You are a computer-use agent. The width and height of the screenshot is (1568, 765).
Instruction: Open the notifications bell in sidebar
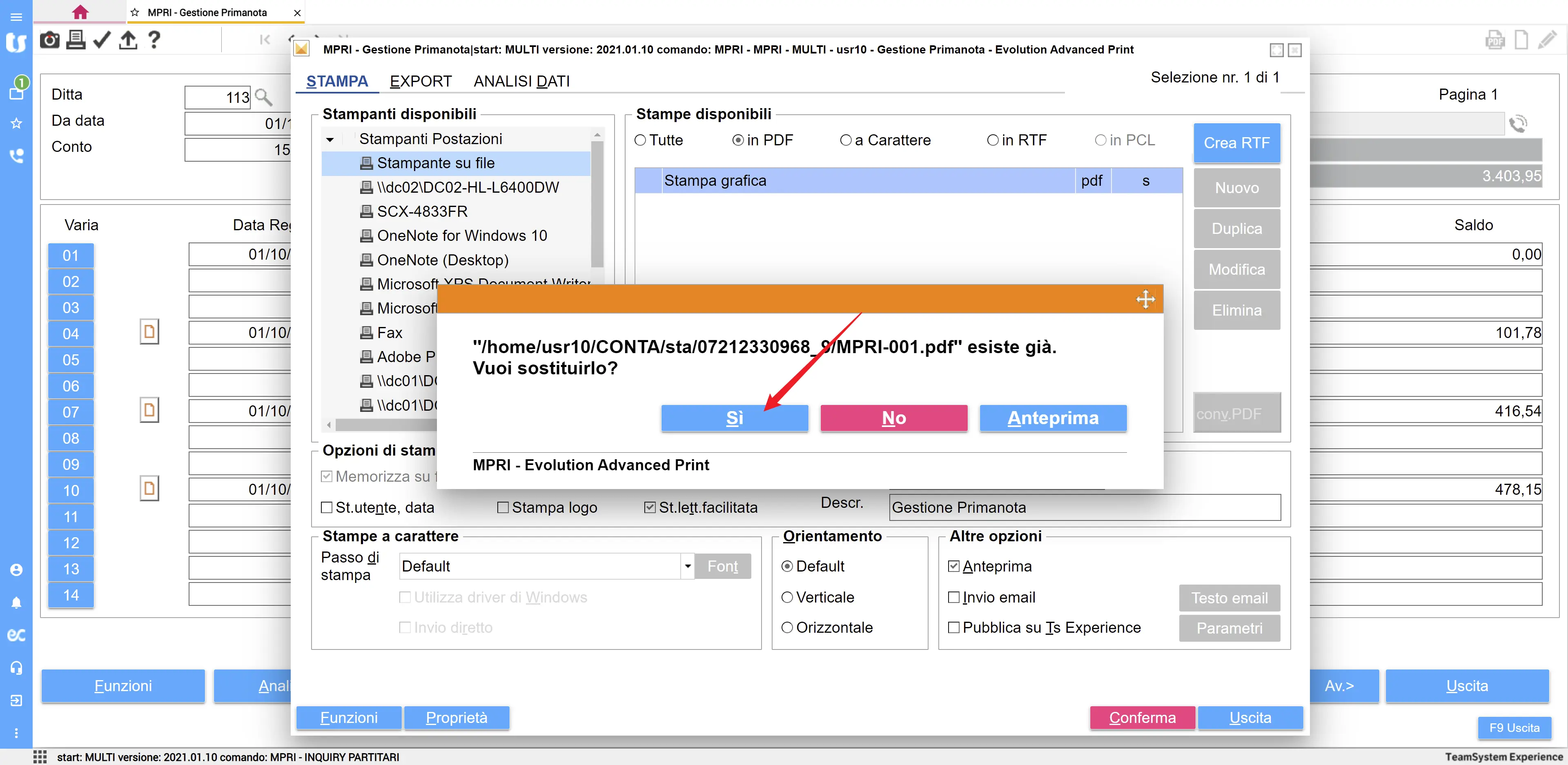(x=16, y=603)
